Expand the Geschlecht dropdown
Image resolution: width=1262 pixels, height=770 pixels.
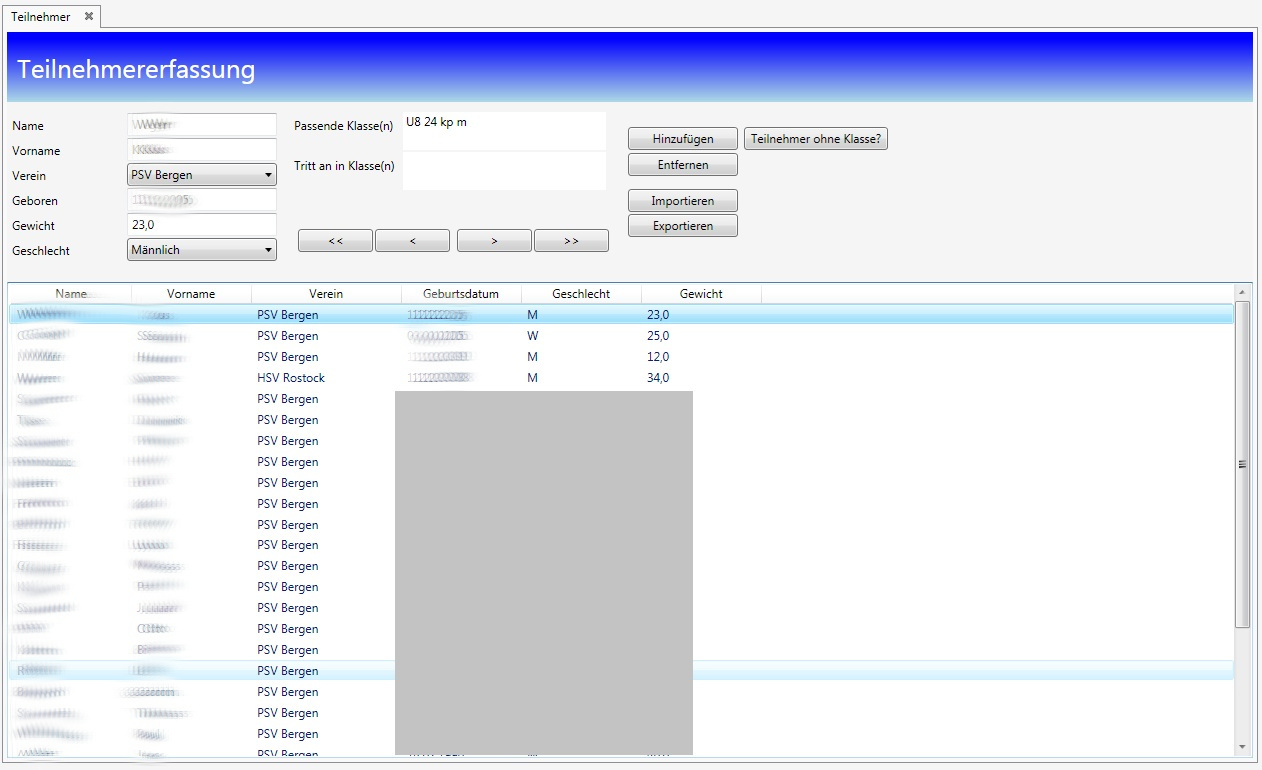point(202,250)
